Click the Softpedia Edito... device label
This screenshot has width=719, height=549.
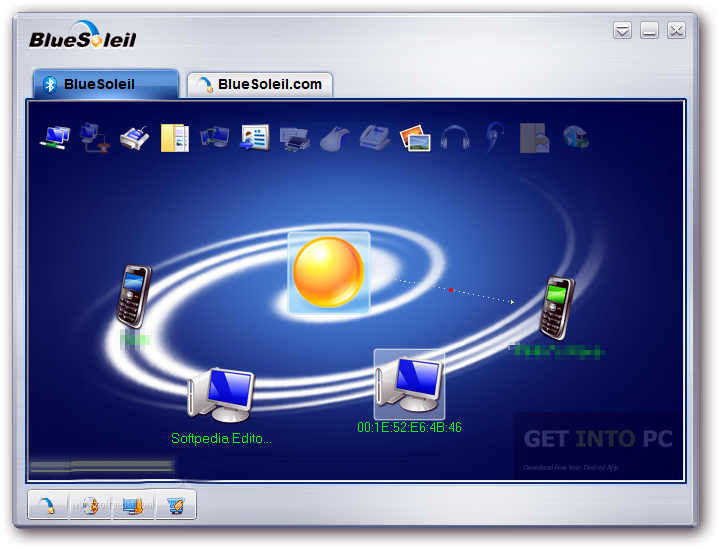click(x=221, y=438)
